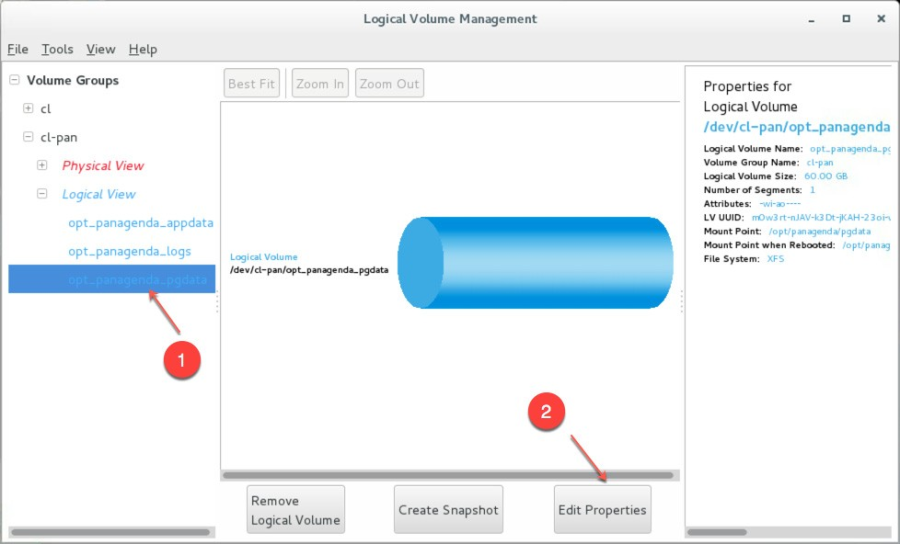Viewport: 900px width, 544px height.
Task: Select opt_panagenda_appdata logical volume
Action: (140, 223)
